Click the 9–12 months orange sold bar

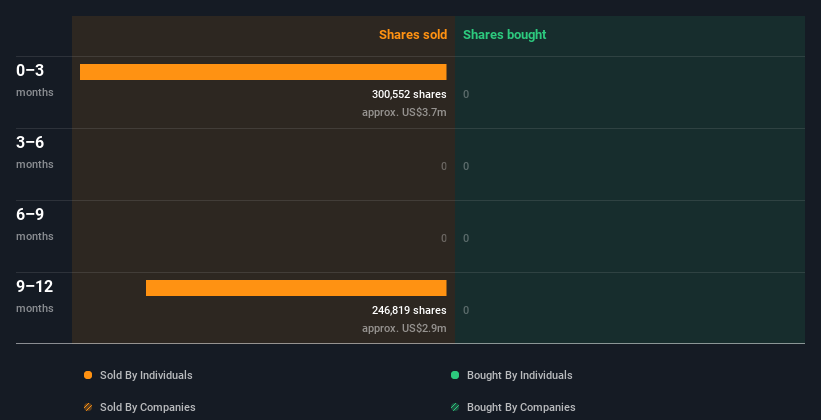pos(296,288)
